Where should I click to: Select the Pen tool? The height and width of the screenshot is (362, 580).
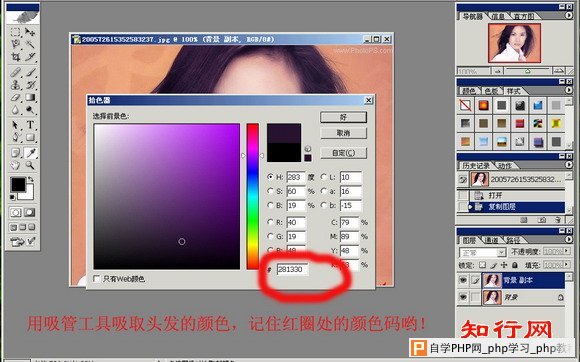coord(15,138)
